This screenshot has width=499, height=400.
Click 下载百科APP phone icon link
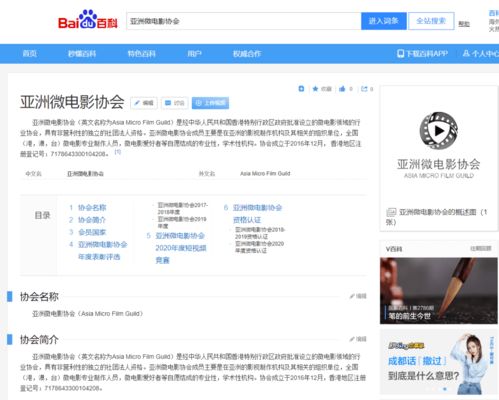point(422,54)
